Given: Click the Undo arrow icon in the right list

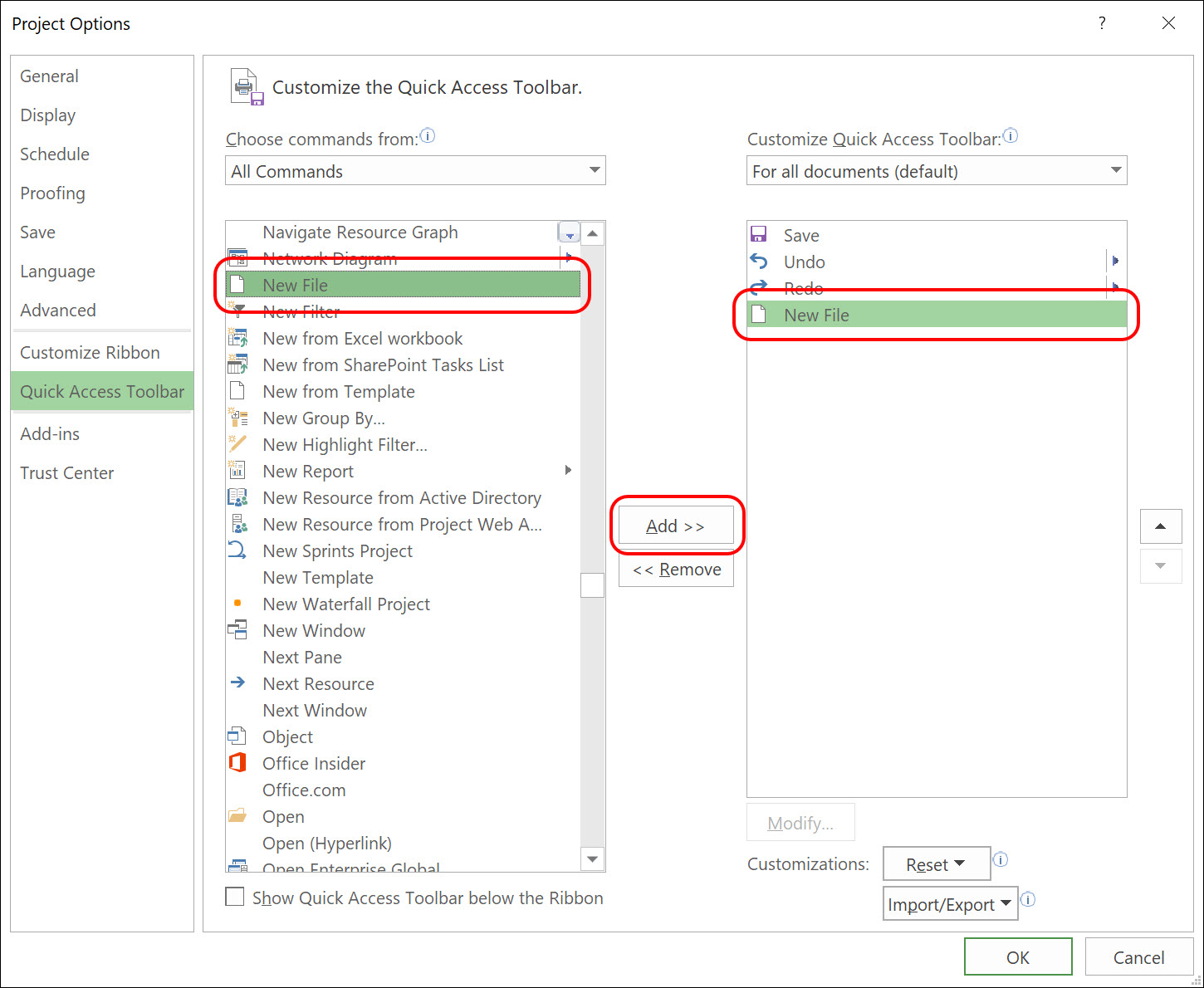Looking at the screenshot, I should 759,262.
